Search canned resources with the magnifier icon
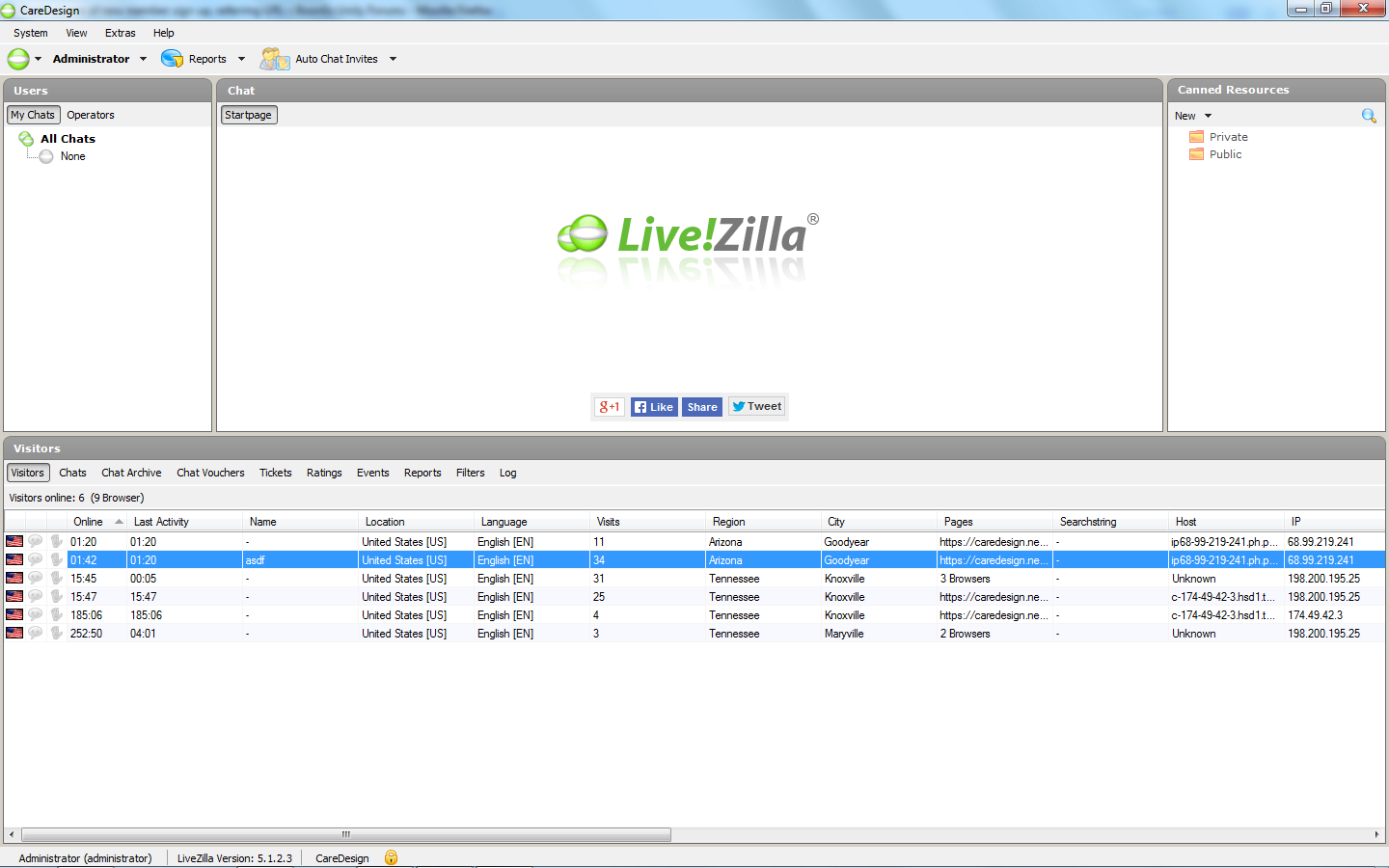The height and width of the screenshot is (868, 1389). pos(1369,116)
